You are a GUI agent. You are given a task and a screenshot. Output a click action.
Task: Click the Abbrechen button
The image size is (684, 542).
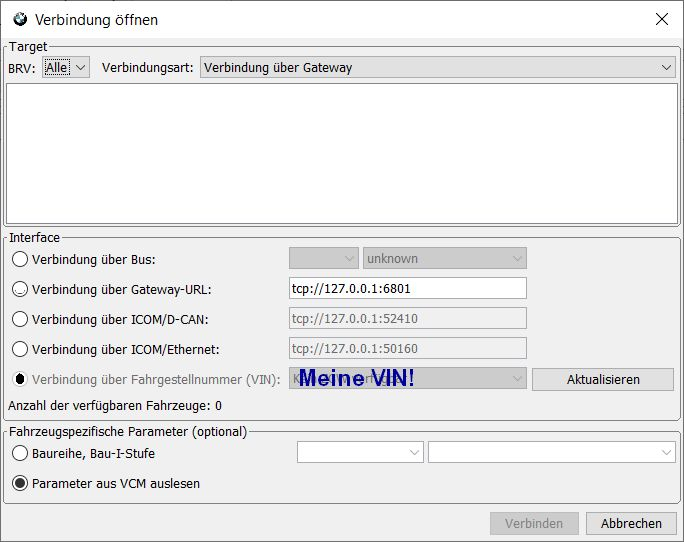631,523
